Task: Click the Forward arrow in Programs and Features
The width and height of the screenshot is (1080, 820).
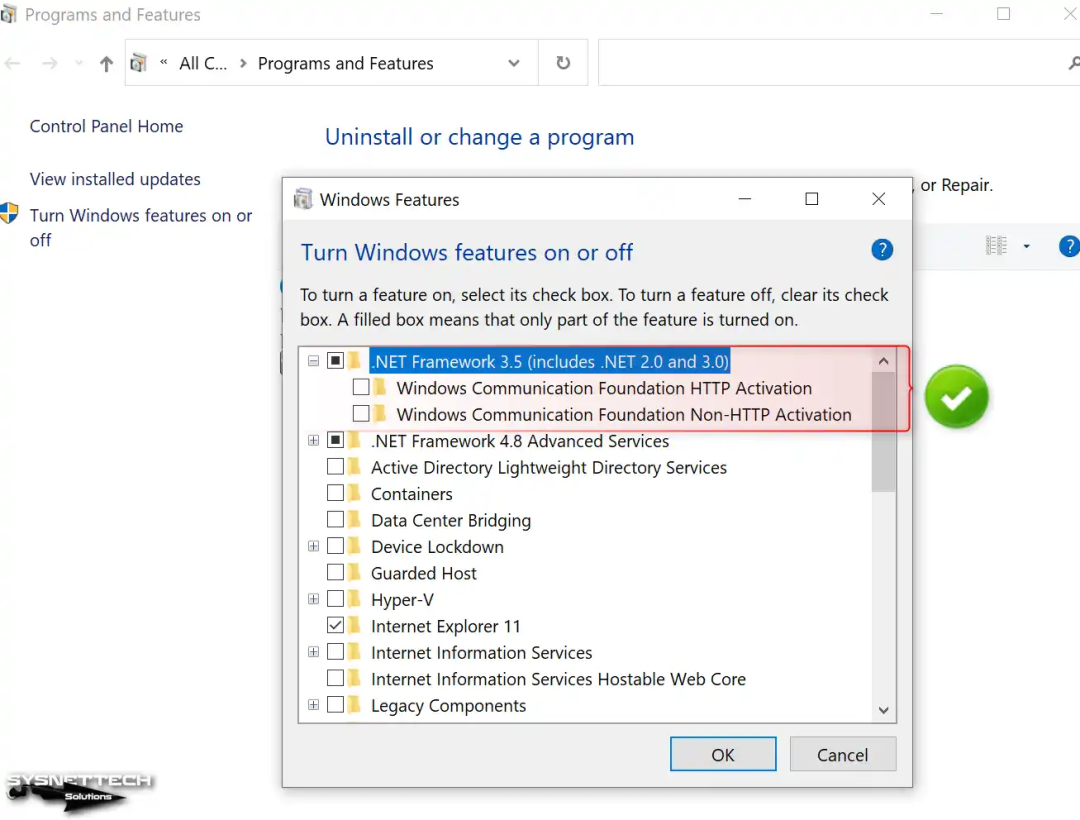Action: point(50,63)
